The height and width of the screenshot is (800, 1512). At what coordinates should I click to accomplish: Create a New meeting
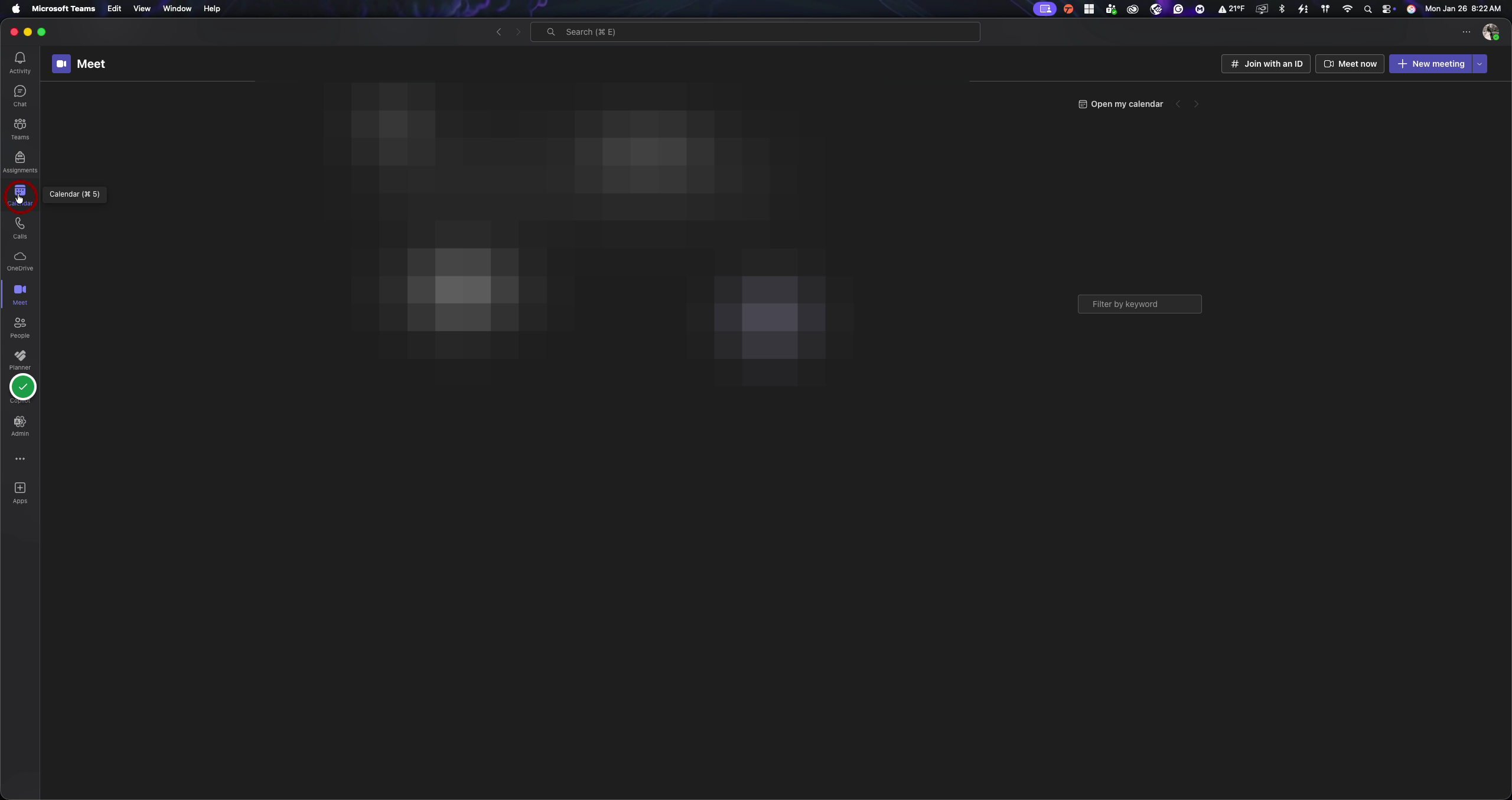coord(1430,64)
